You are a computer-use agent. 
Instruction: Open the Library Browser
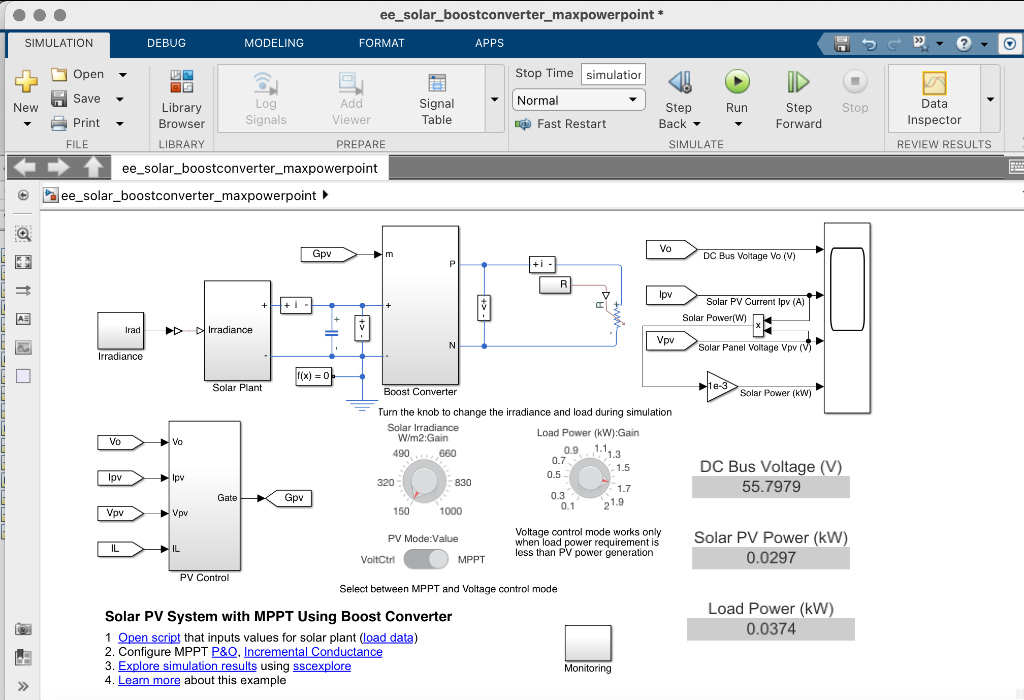click(x=182, y=100)
